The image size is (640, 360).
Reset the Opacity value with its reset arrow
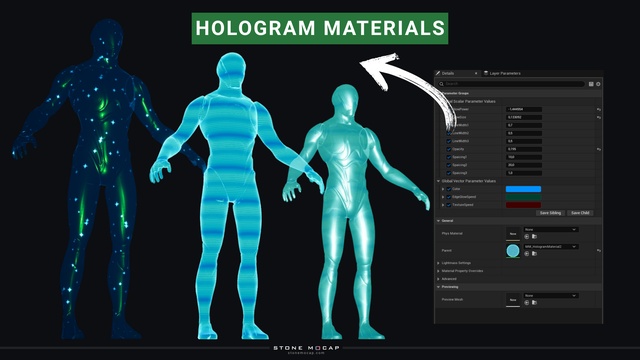[599, 149]
